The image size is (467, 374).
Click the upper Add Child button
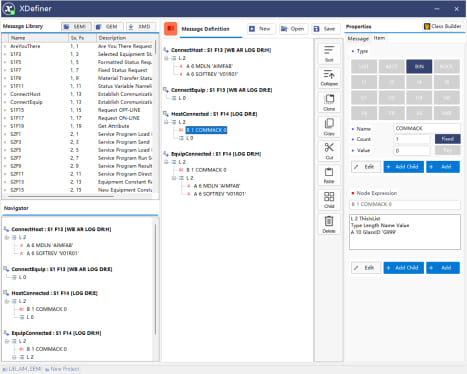click(404, 167)
